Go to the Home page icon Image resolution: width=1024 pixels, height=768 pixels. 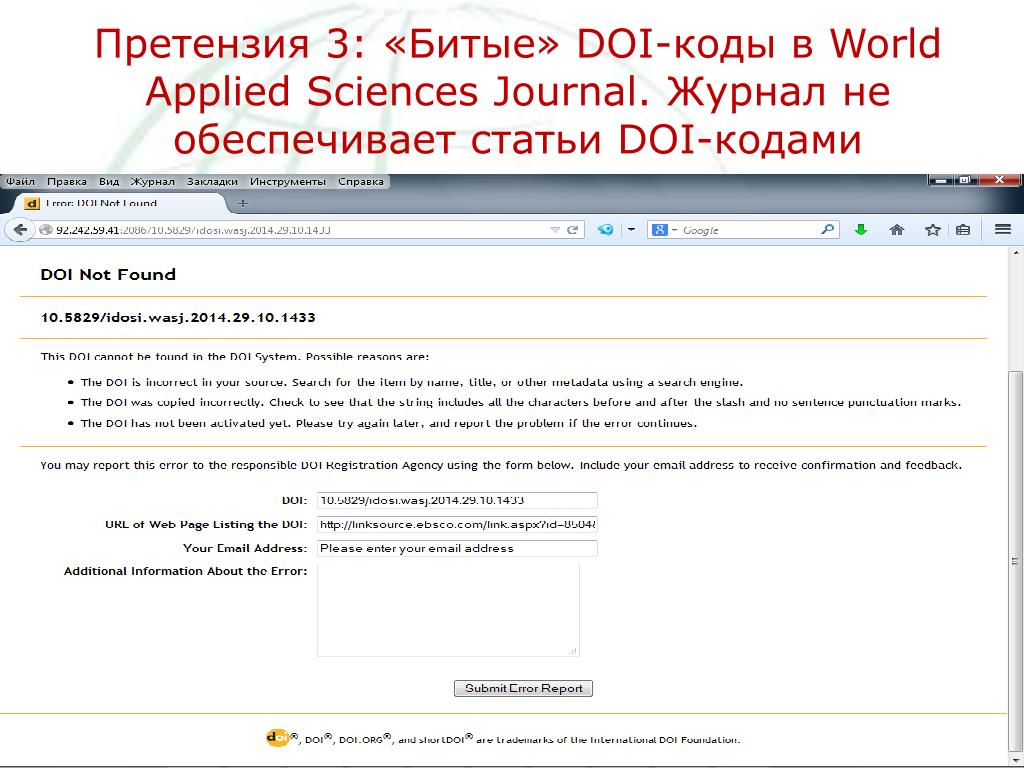coord(897,230)
